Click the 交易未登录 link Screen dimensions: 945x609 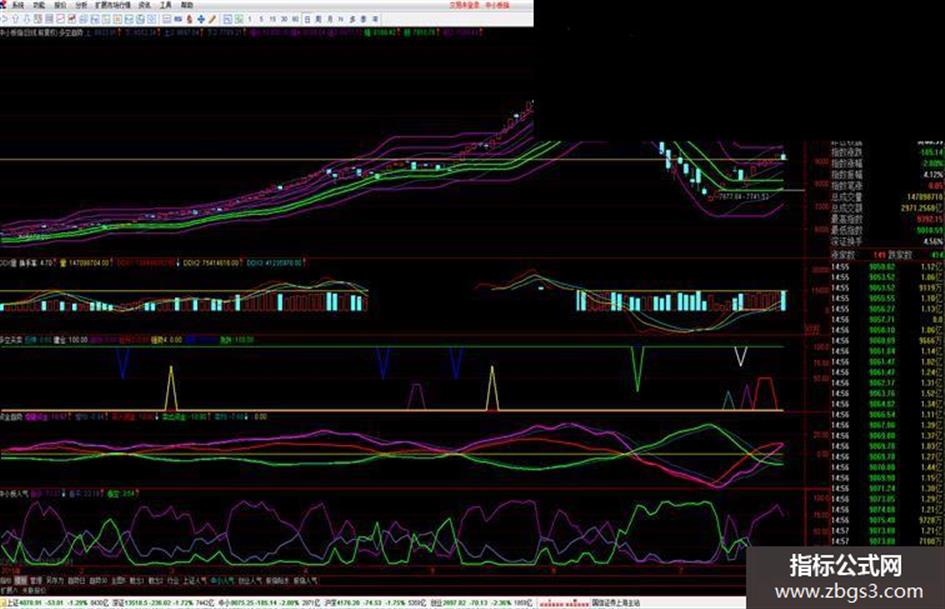(463, 5)
